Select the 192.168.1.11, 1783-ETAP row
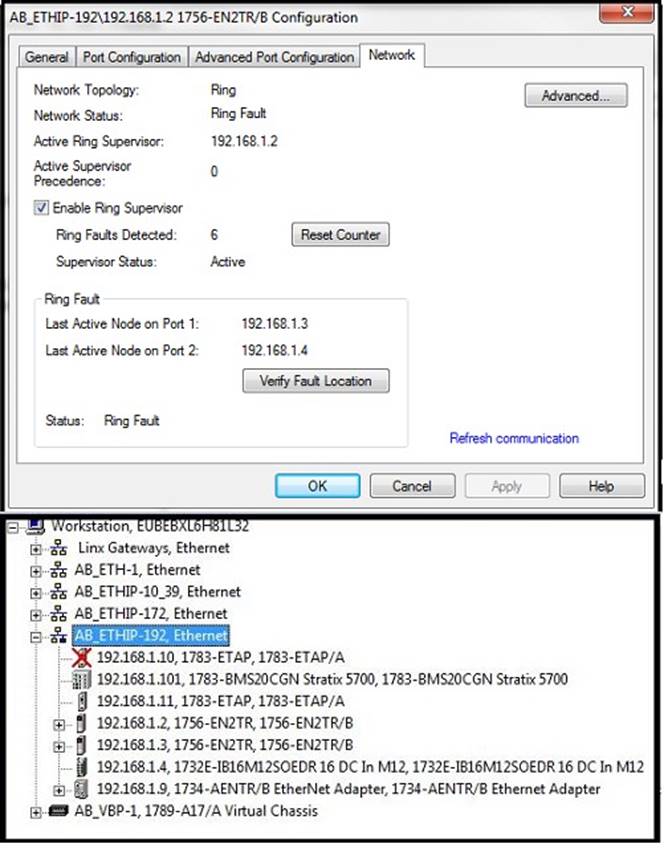 pyautogui.click(x=221, y=701)
